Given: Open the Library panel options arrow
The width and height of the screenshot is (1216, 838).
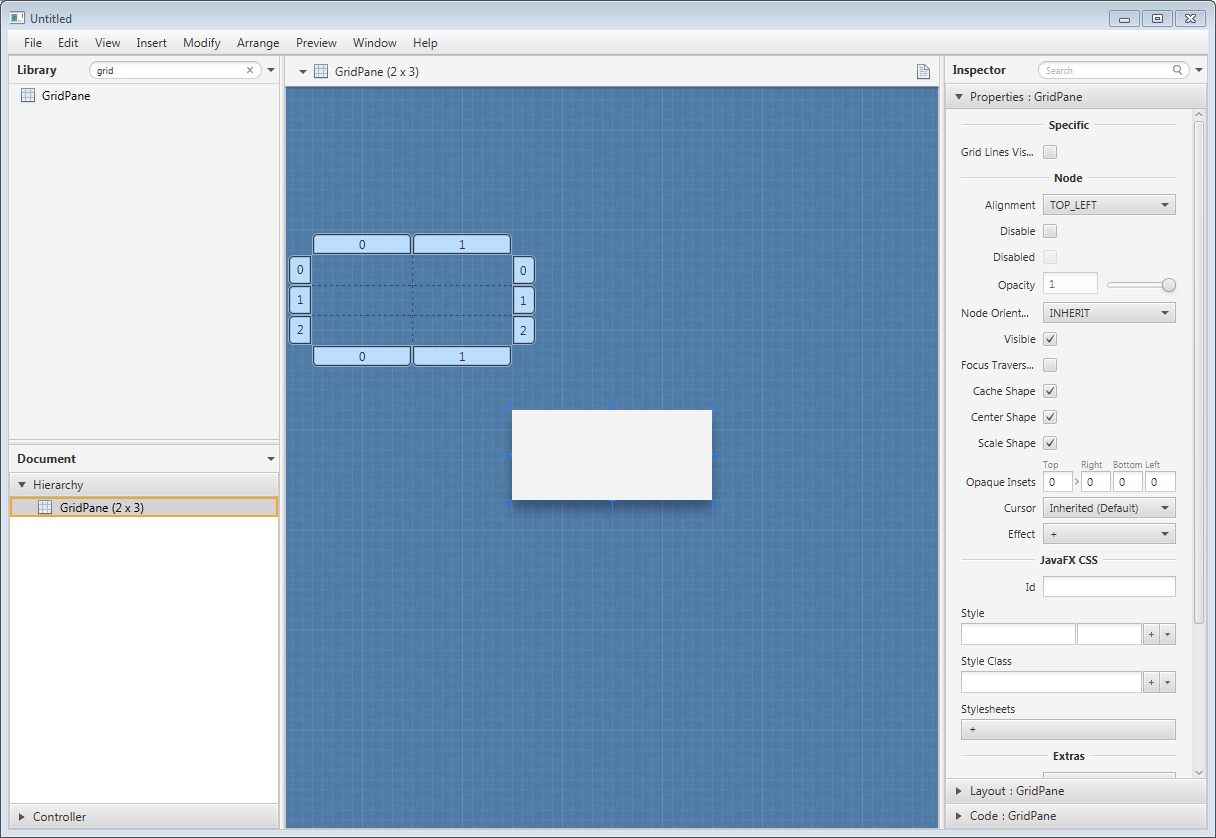Looking at the screenshot, I should pos(271,71).
